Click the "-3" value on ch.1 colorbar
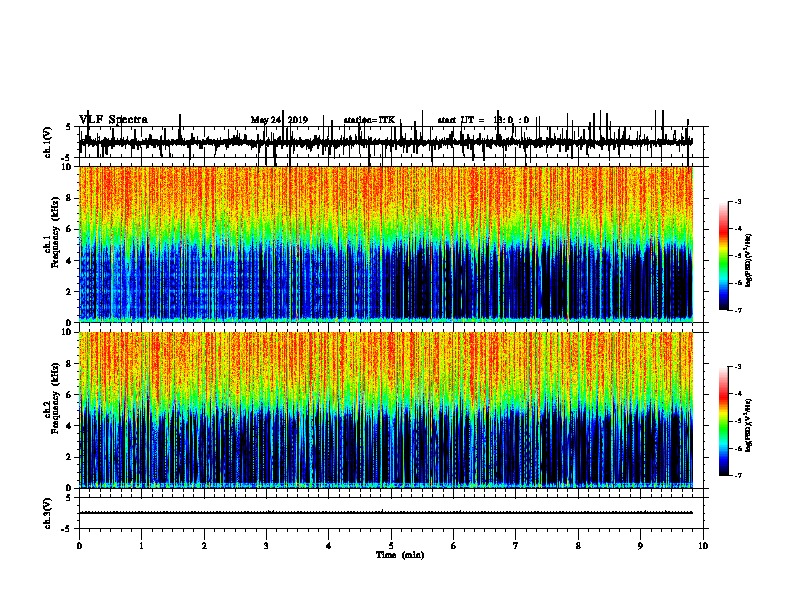The height and width of the screenshot is (612, 792). pyautogui.click(x=737, y=202)
